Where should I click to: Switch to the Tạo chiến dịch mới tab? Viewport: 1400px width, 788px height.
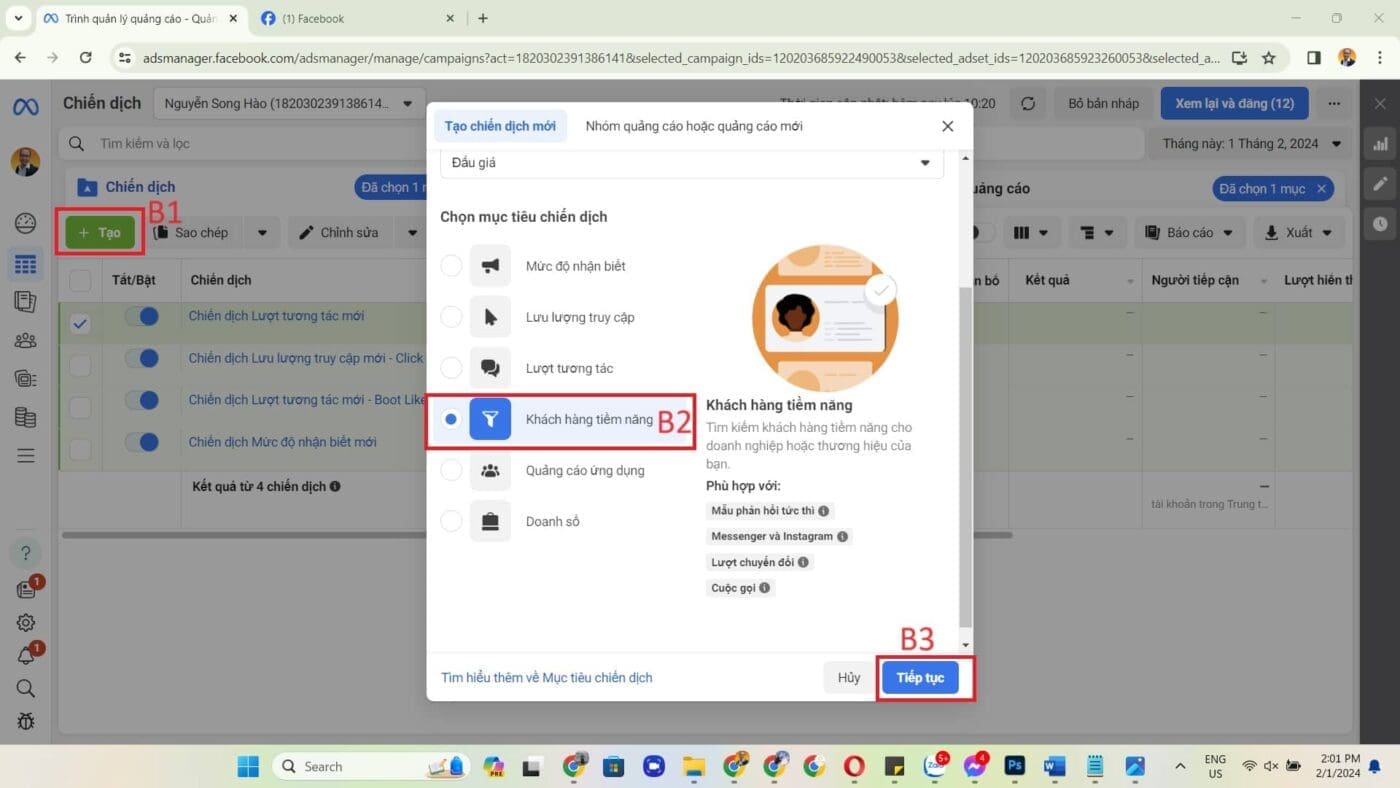point(500,126)
